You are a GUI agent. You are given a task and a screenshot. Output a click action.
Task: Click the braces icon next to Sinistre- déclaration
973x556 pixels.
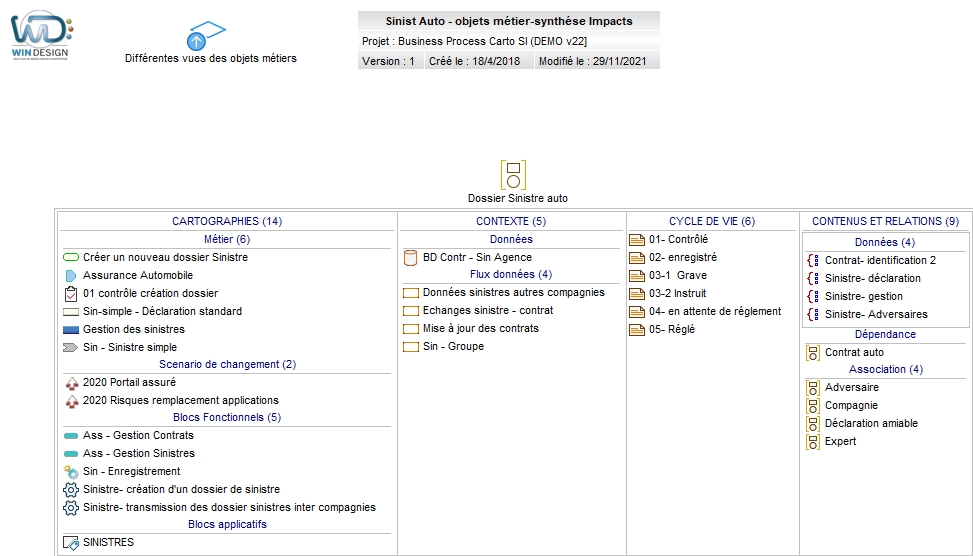(812, 279)
